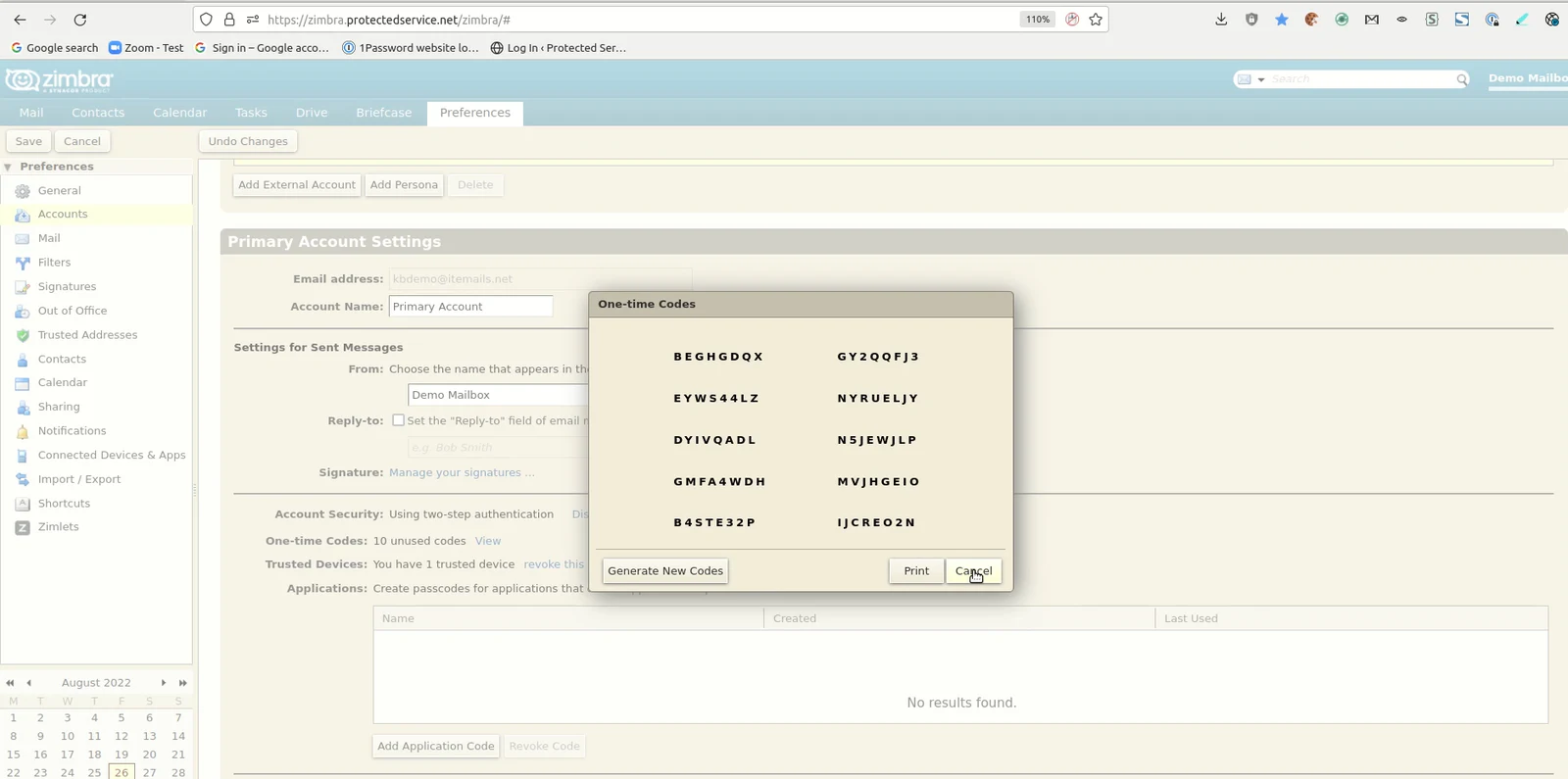Click the From name Demo Mailbox field
The image size is (1568, 779).
pos(498,395)
